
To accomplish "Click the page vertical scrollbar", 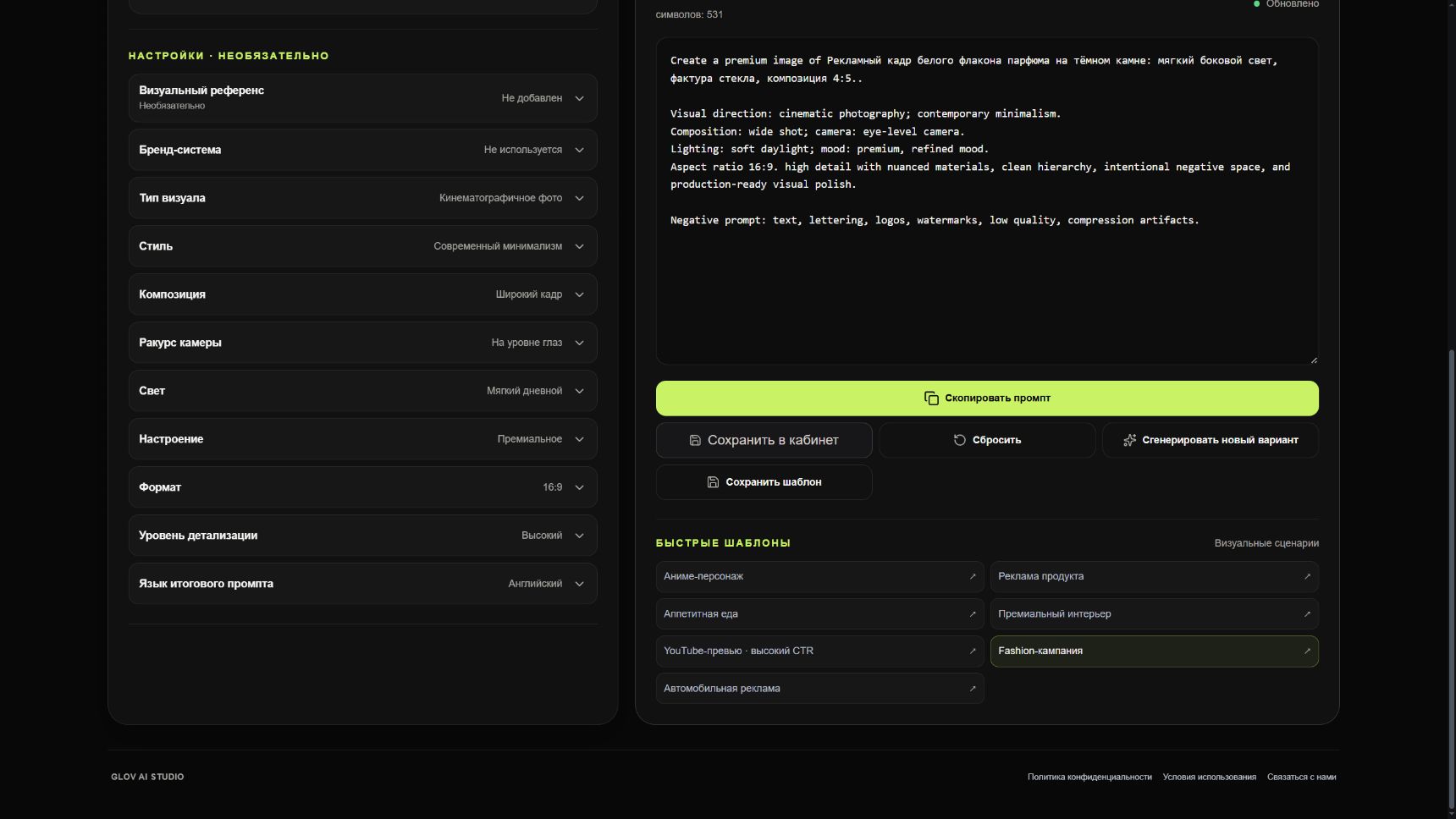I will click(x=1452, y=580).
